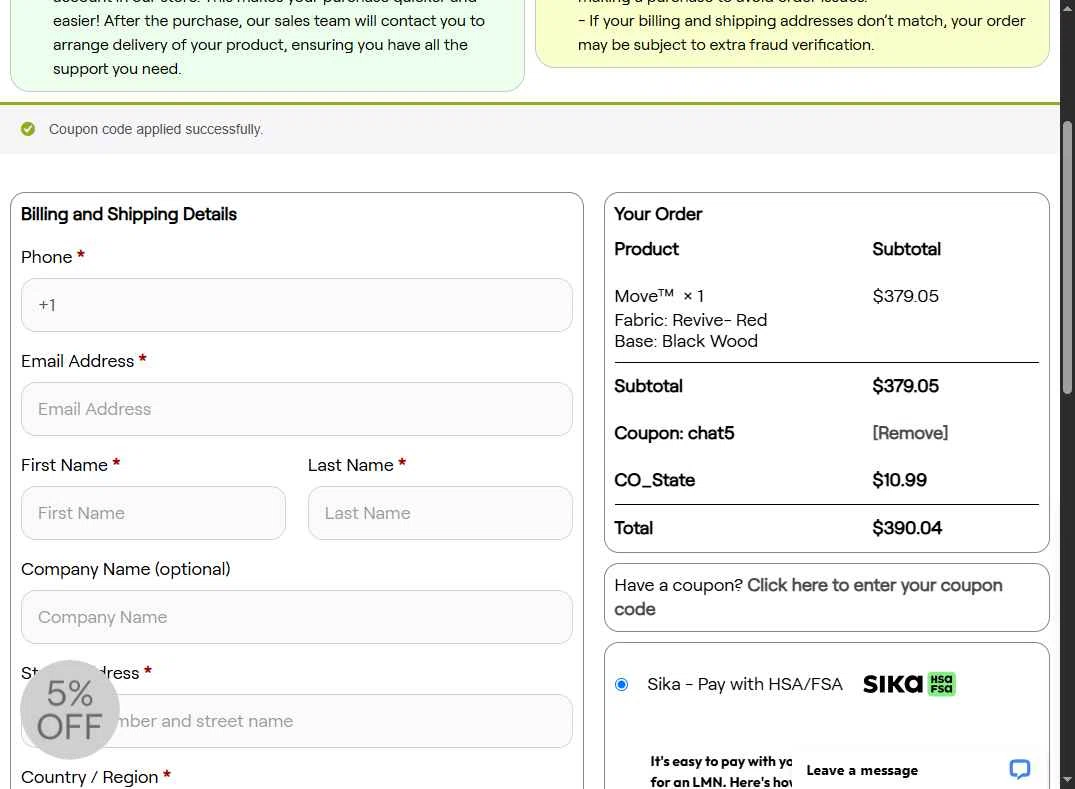The width and height of the screenshot is (1075, 789).
Task: Click the Company Name field
Action: point(297,618)
